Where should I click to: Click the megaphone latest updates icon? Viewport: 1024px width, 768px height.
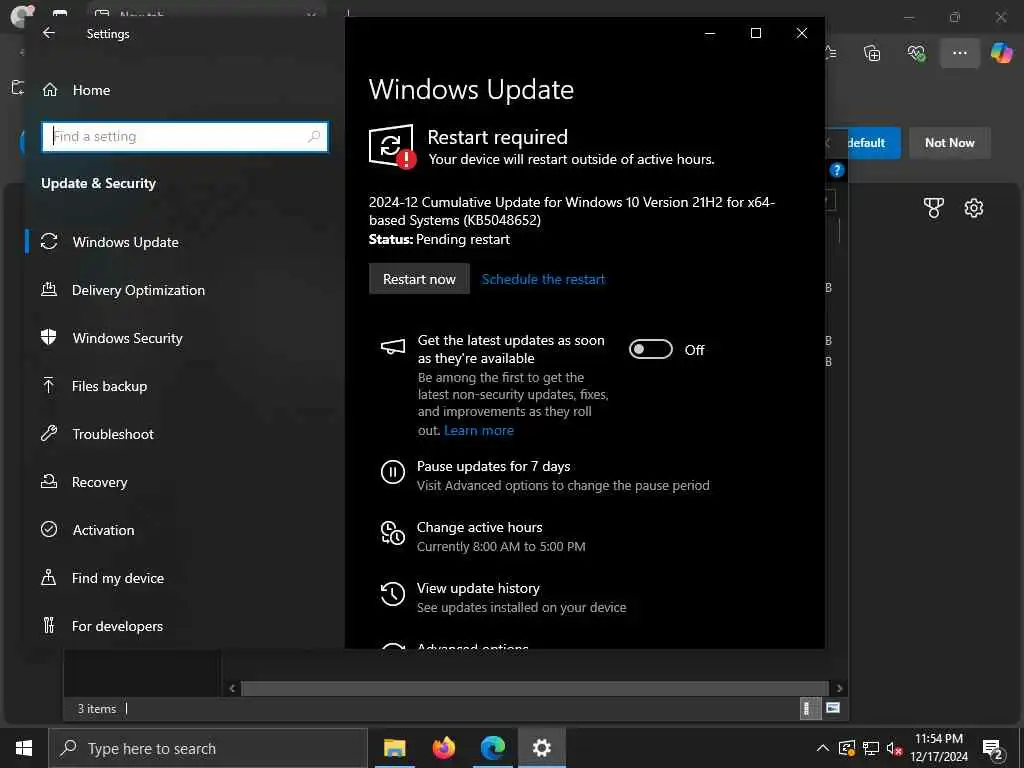[392, 347]
